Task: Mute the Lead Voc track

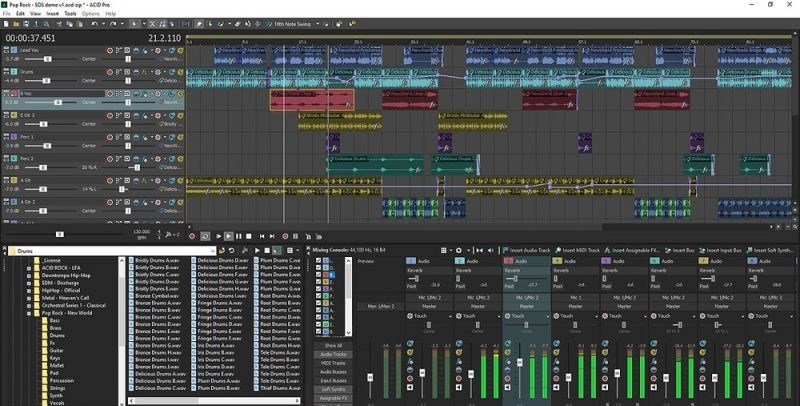Action: [x=172, y=50]
